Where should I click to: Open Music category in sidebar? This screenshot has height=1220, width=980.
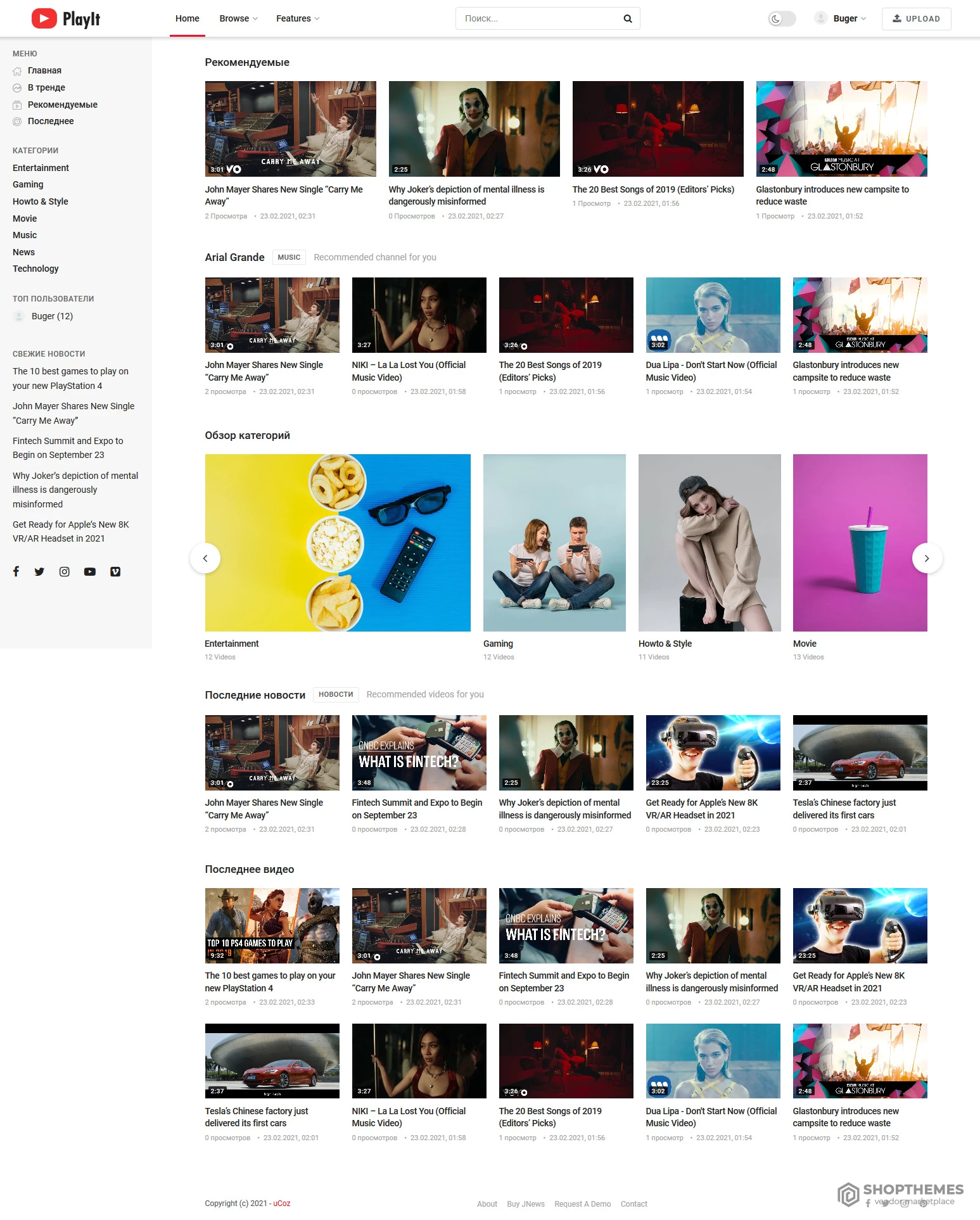25,235
